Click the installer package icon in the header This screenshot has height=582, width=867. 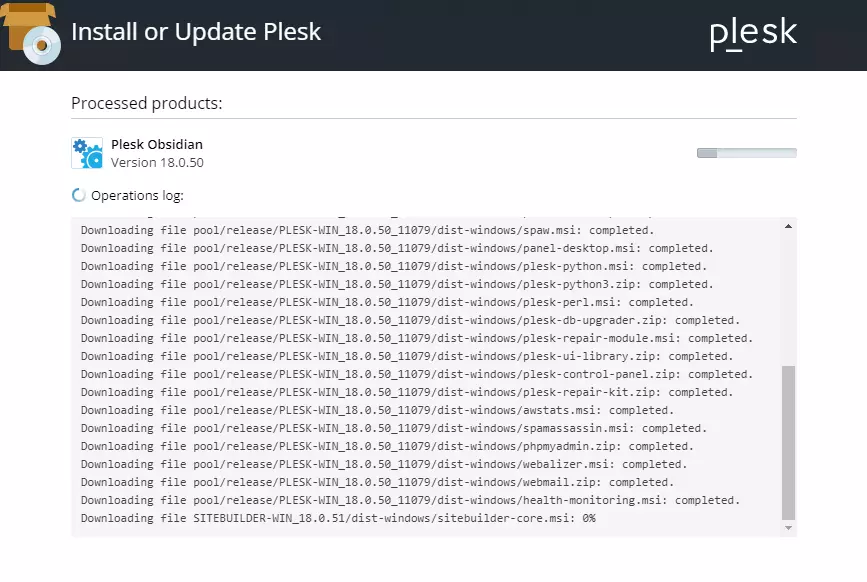tap(32, 35)
